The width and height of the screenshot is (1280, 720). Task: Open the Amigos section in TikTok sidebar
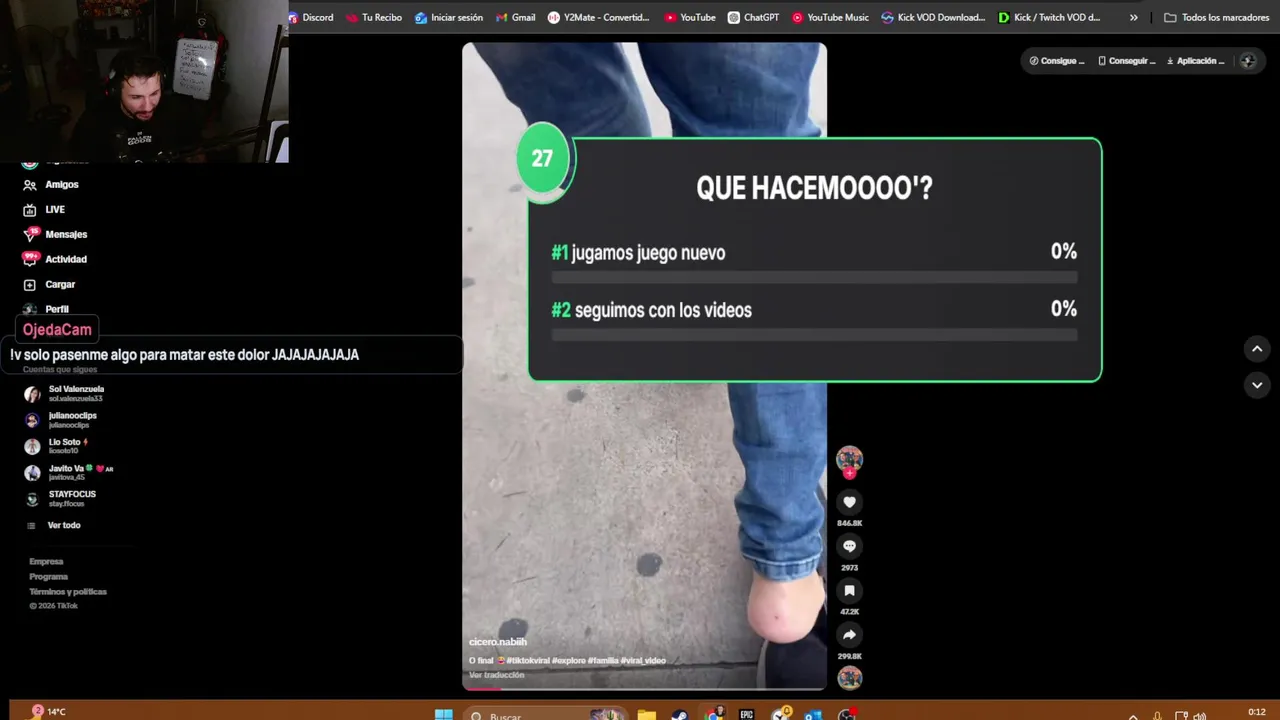pyautogui.click(x=50, y=185)
